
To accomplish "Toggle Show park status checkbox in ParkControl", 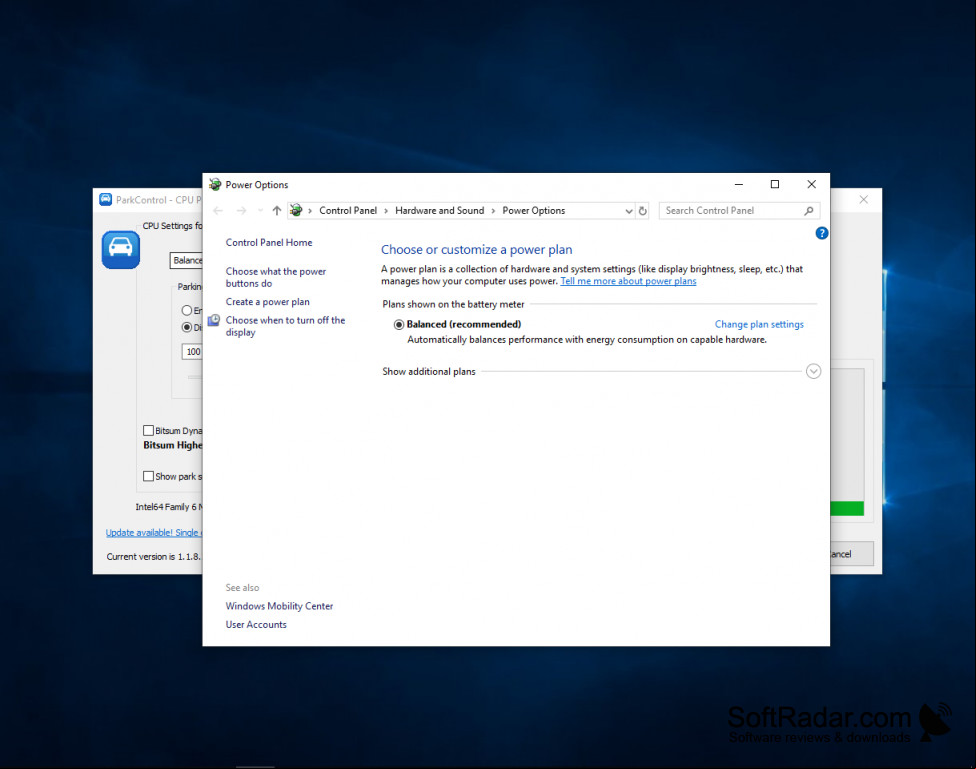I will point(148,476).
